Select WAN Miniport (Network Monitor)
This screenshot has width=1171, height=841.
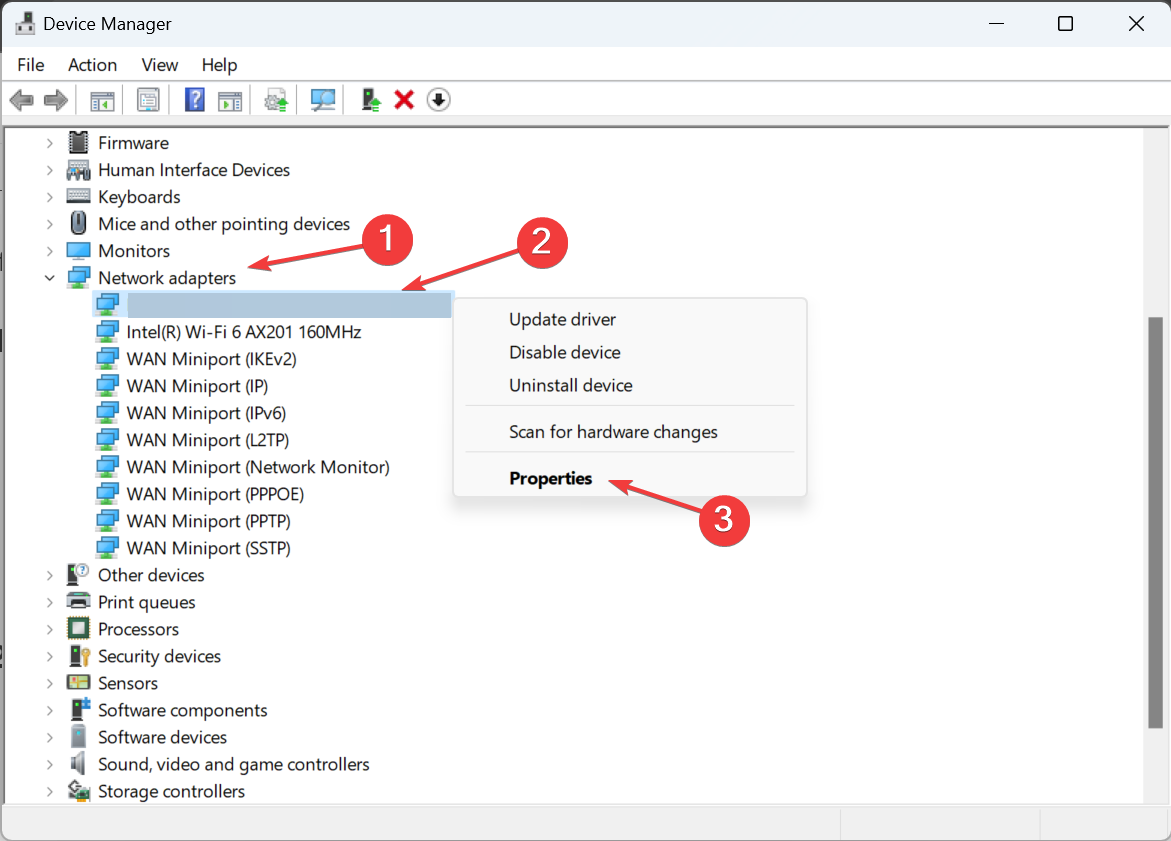click(258, 467)
